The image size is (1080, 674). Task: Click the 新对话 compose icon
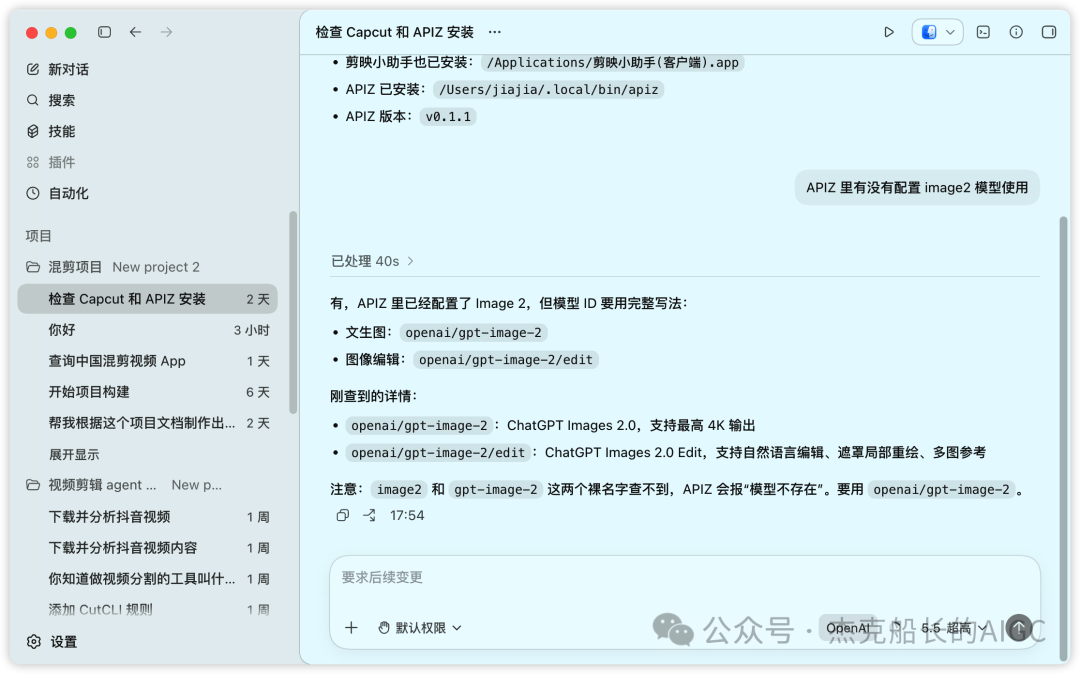33,70
